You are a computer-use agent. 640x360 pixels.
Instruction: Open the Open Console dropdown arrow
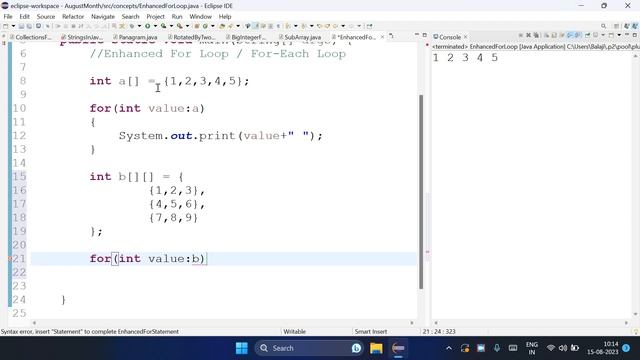pyautogui.click(x=619, y=36)
